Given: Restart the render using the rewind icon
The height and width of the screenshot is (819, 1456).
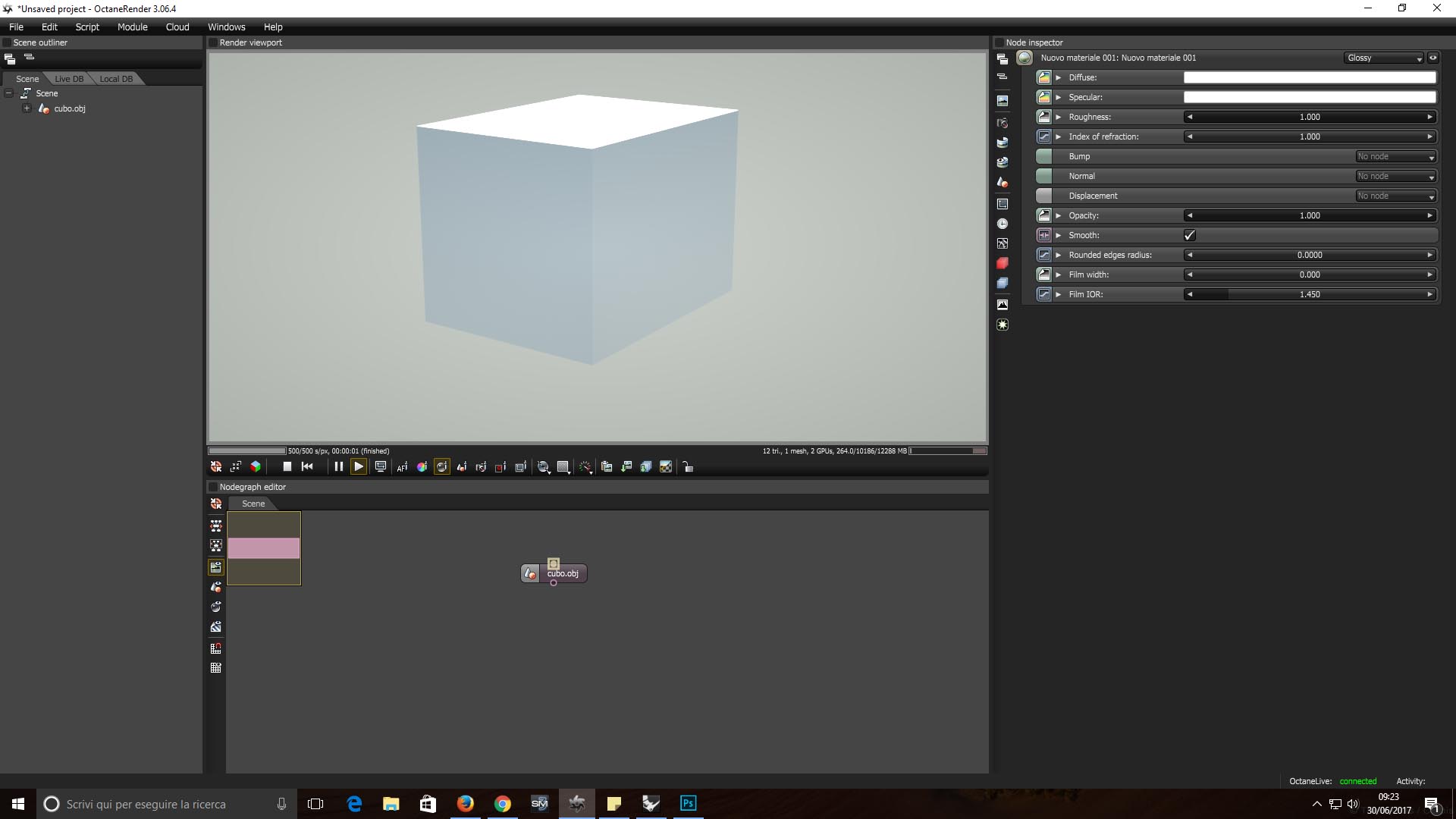Looking at the screenshot, I should coord(307,467).
